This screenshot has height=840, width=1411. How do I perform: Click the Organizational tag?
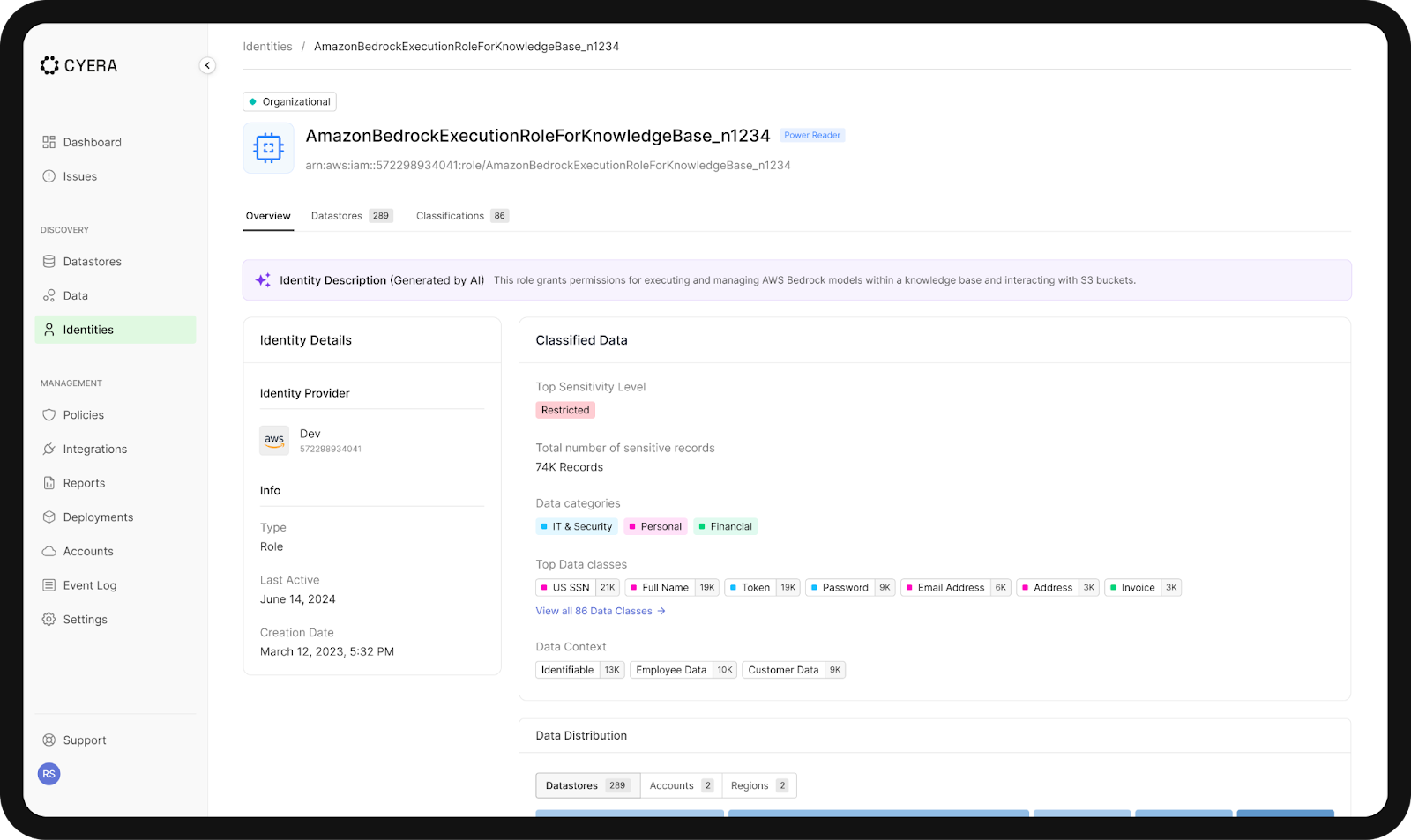[x=289, y=101]
